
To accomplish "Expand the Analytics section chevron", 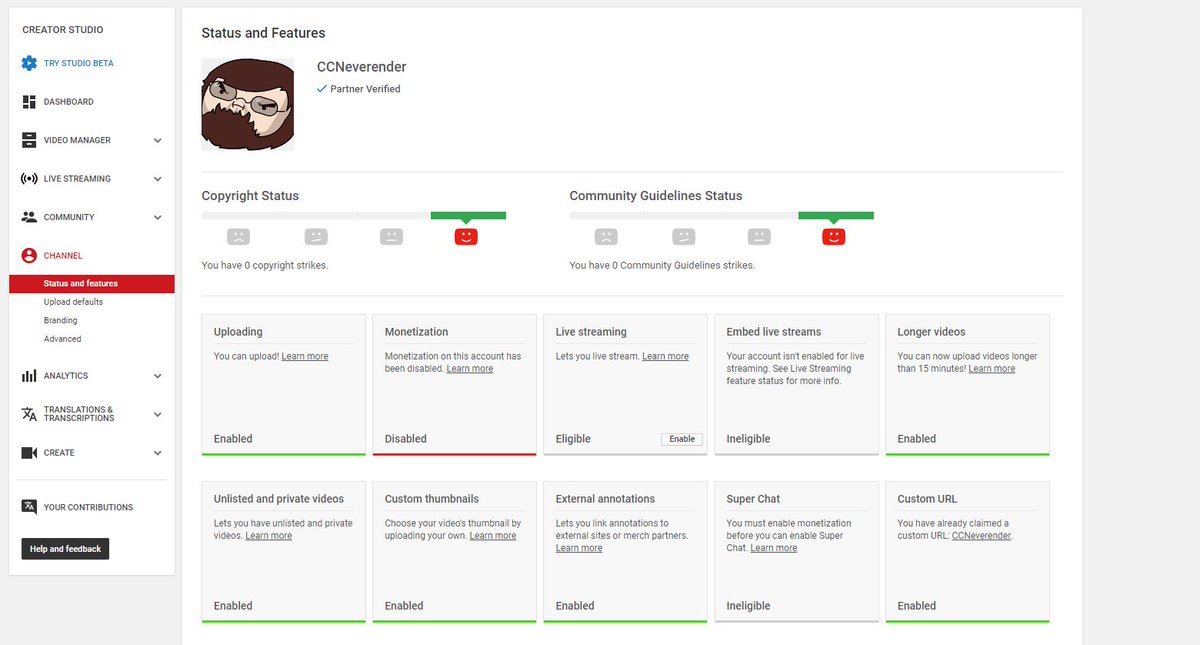I will click(157, 376).
